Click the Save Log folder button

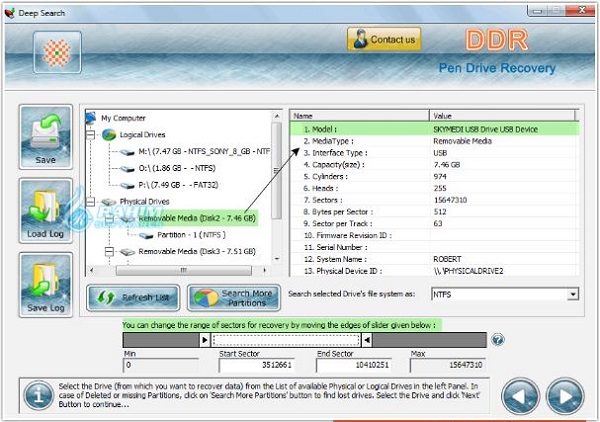pos(46,285)
